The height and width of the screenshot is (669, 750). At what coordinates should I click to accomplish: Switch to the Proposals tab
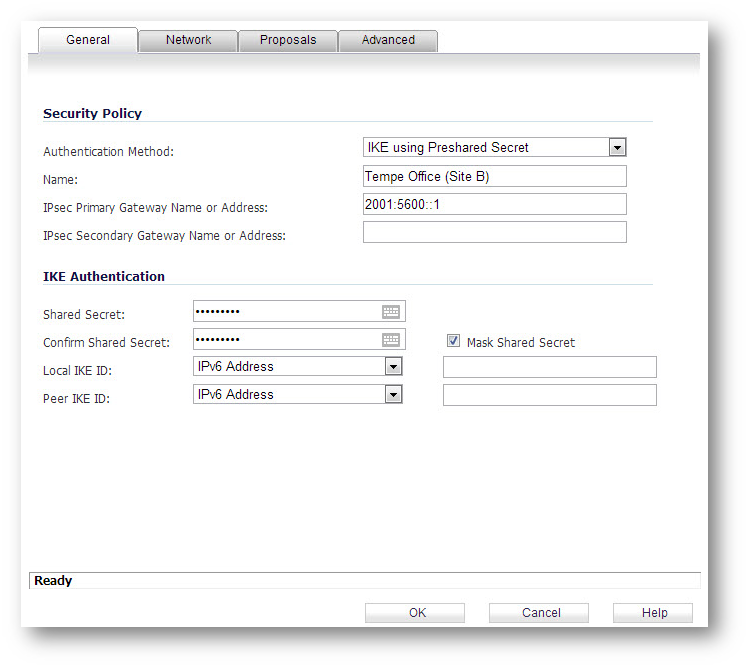click(x=288, y=40)
